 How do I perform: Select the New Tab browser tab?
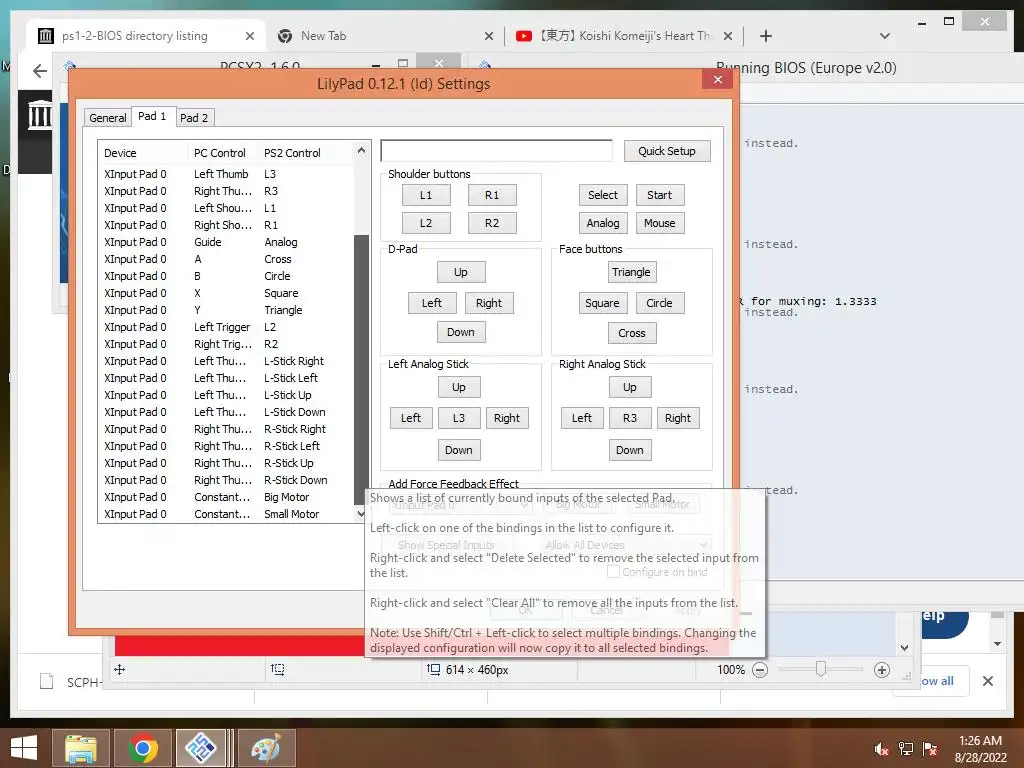coord(385,36)
